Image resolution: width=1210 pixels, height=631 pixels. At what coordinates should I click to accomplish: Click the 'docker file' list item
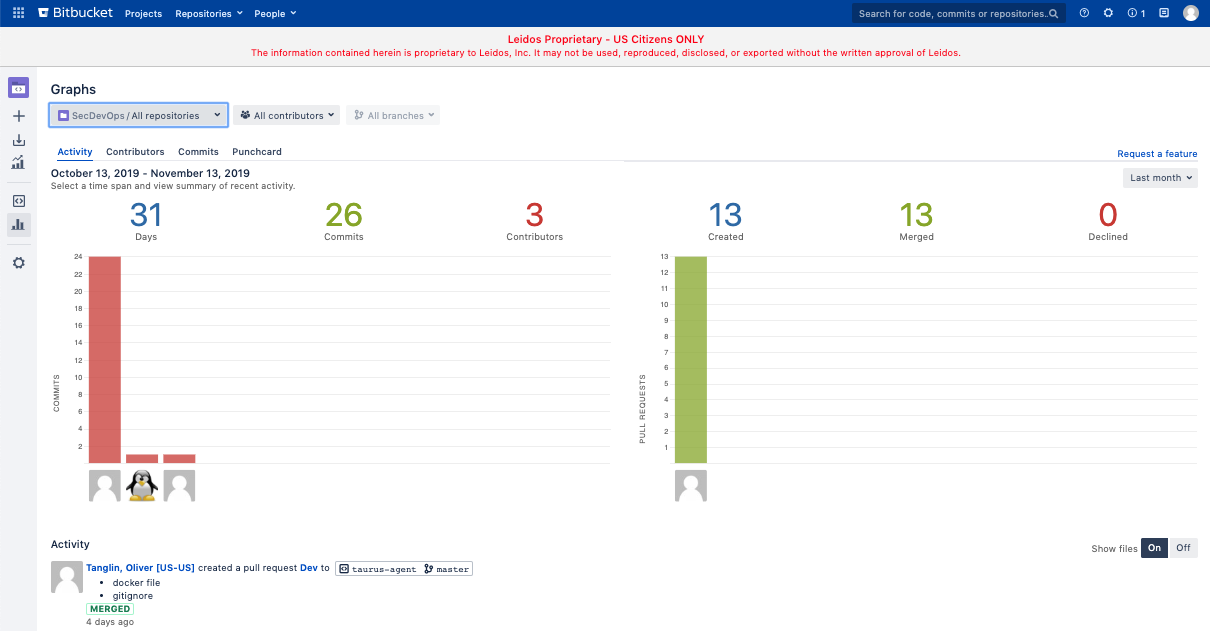[136, 583]
